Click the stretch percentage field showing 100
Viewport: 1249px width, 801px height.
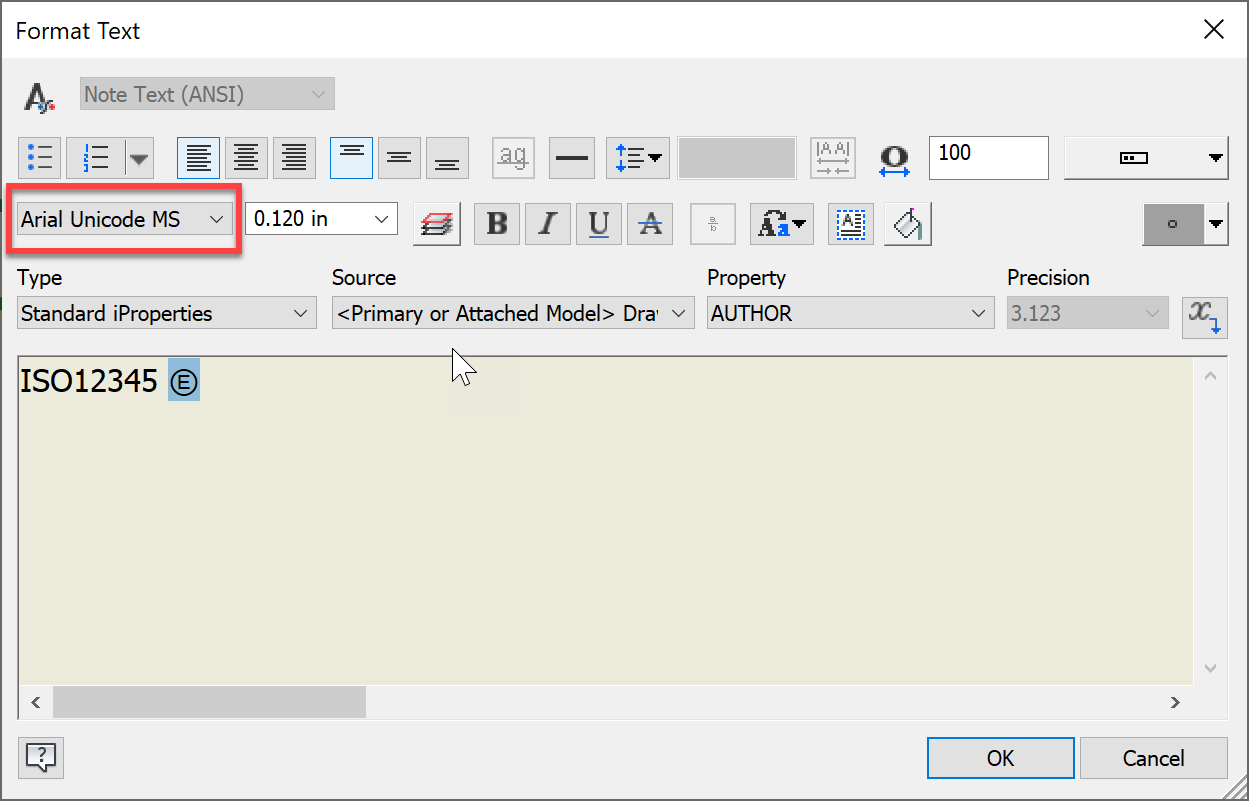pos(988,158)
